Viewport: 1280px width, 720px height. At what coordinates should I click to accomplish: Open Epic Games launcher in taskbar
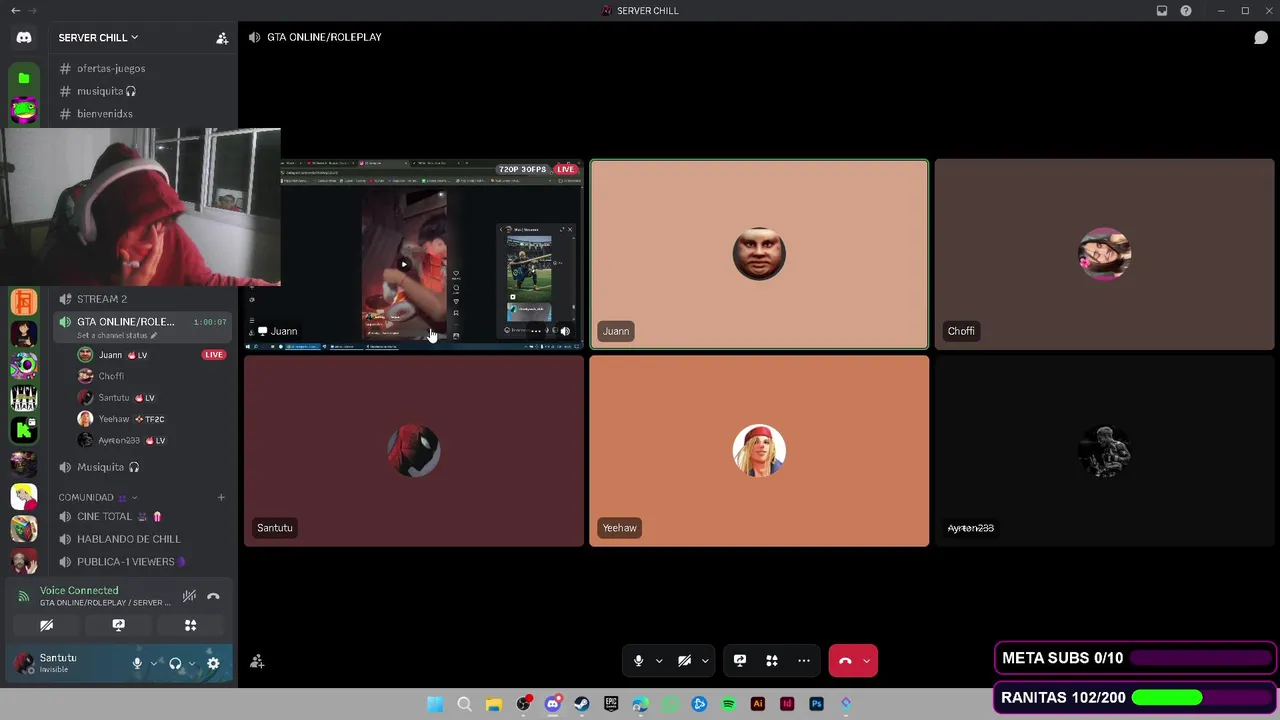tap(611, 704)
